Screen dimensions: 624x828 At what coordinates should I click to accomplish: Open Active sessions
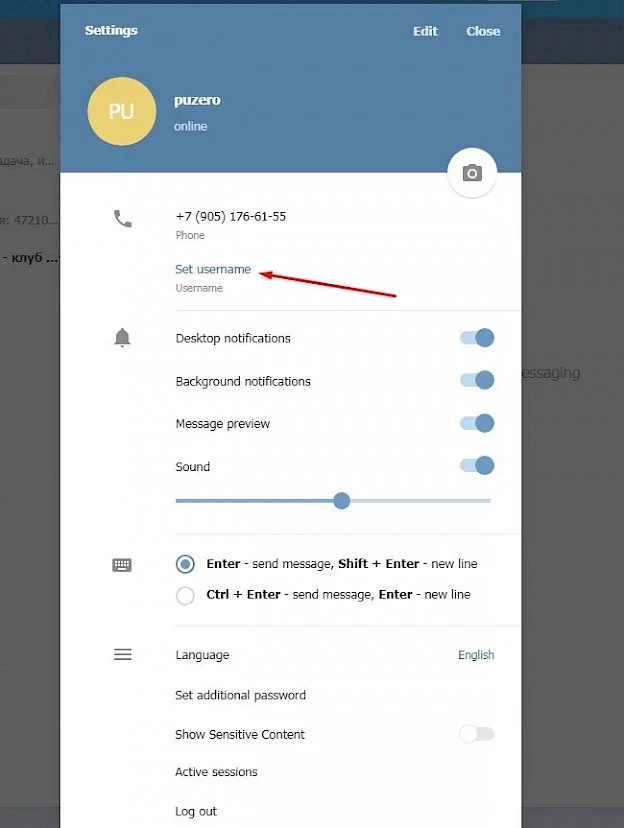coord(216,772)
